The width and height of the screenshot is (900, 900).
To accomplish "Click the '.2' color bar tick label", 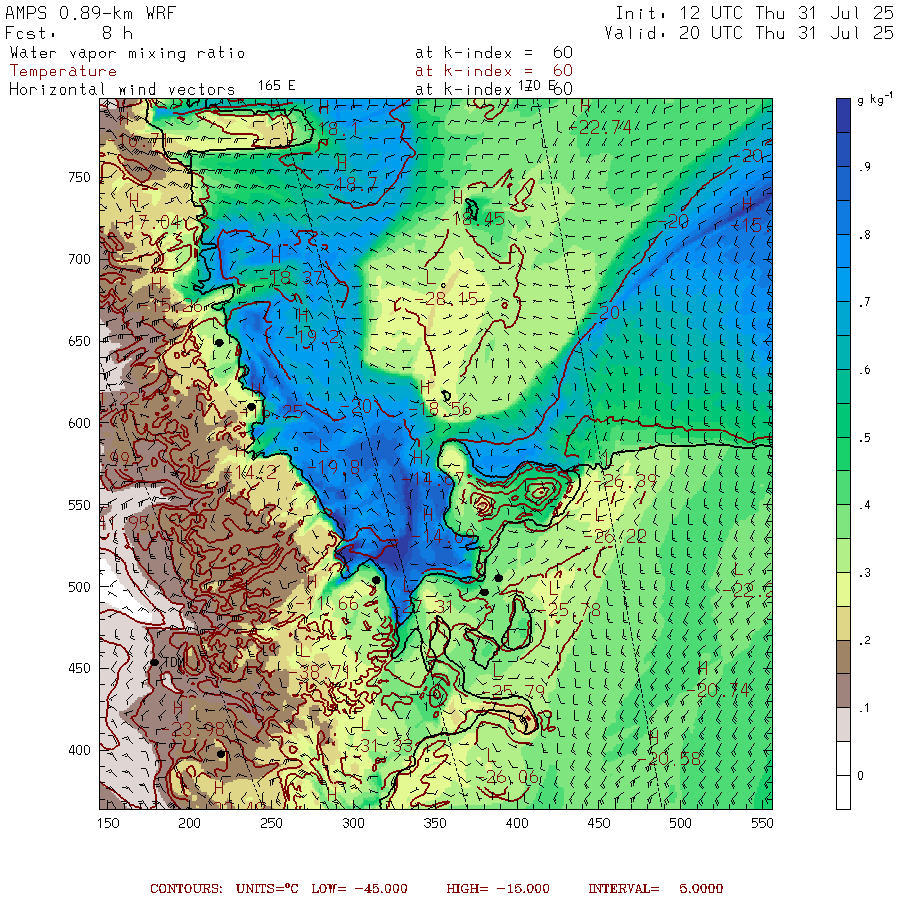I will coord(864,641).
